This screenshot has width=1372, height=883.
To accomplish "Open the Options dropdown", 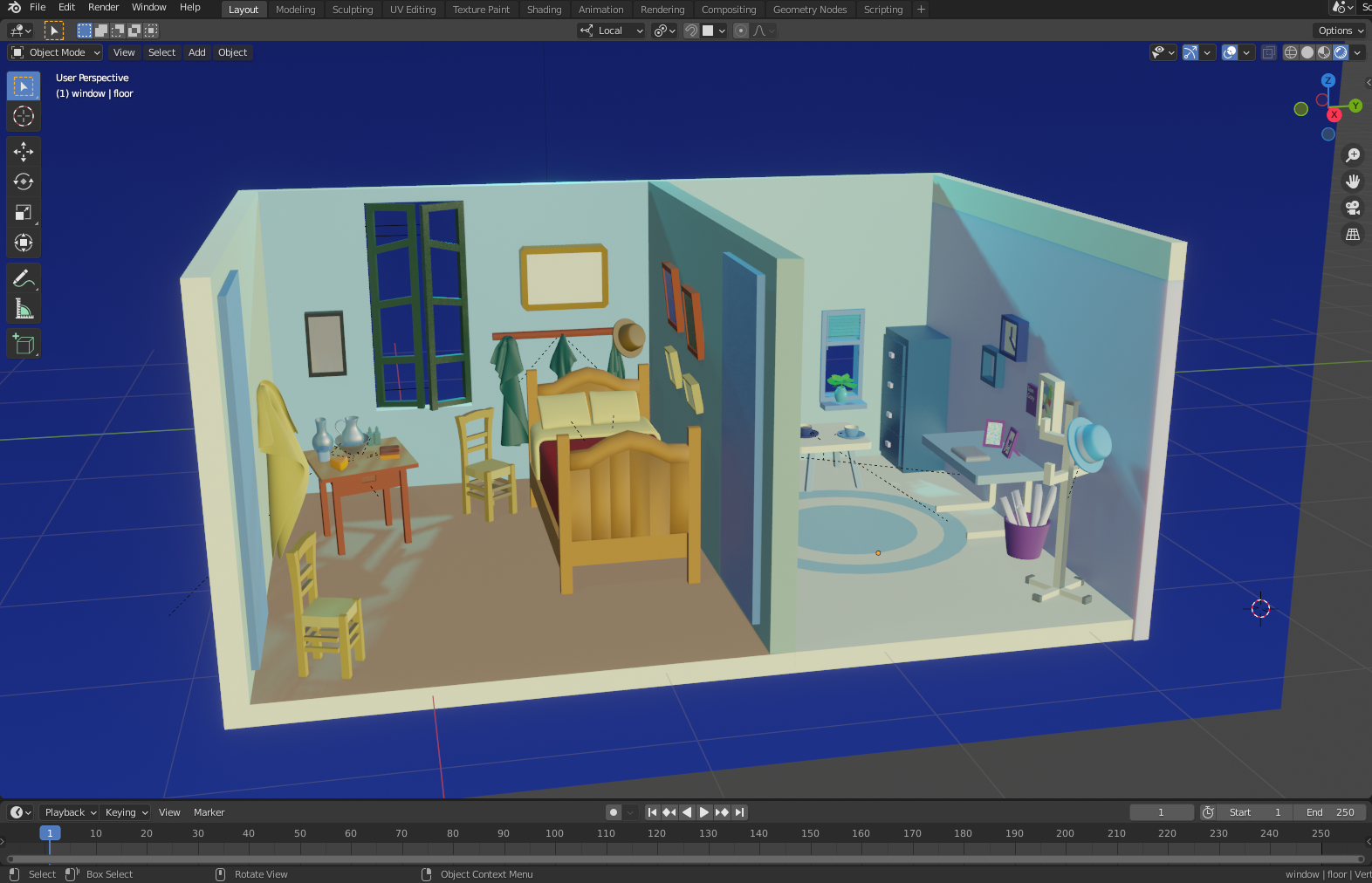I will point(1341,31).
